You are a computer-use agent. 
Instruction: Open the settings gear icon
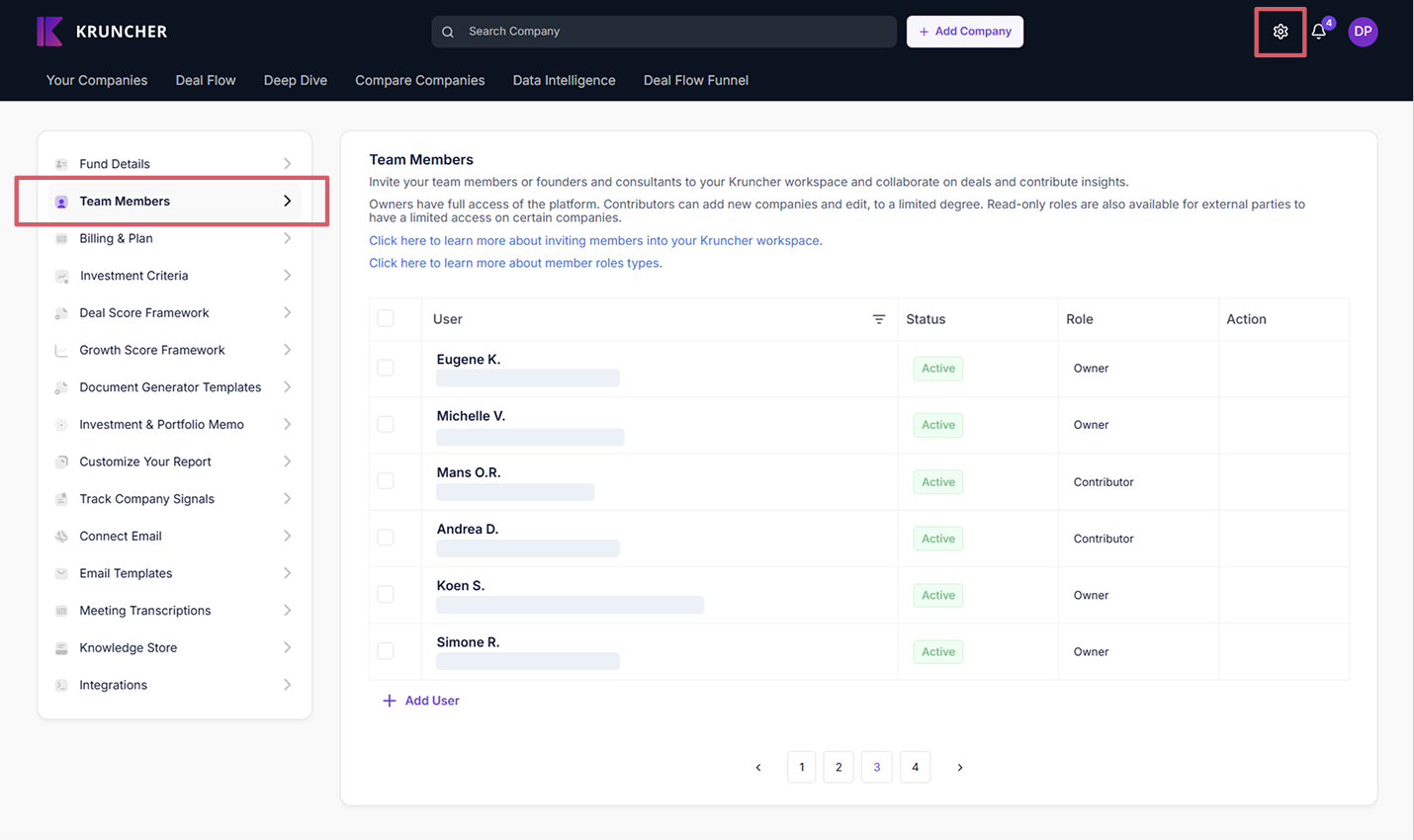coord(1280,32)
